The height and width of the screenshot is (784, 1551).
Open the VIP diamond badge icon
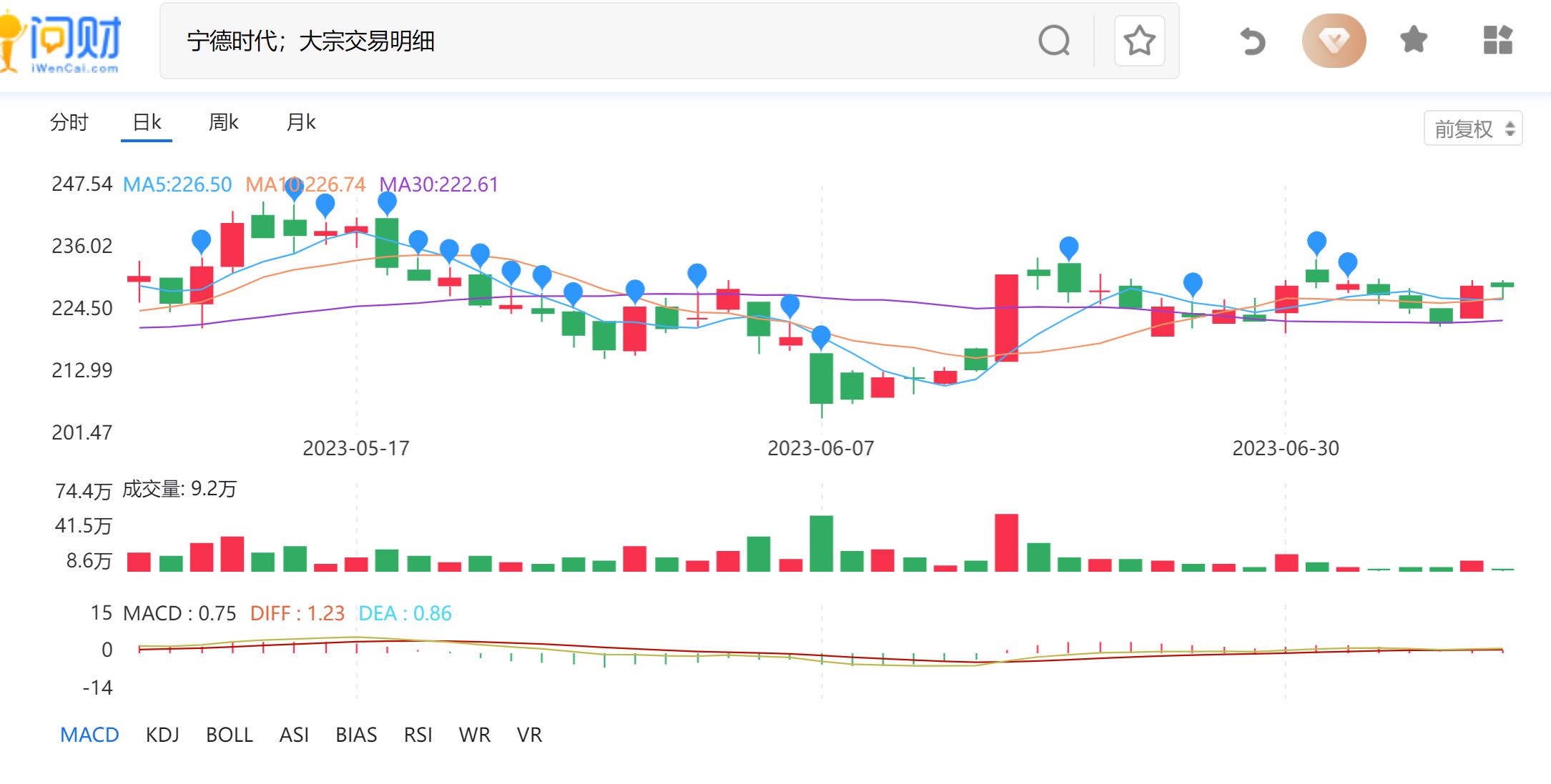click(x=1334, y=41)
